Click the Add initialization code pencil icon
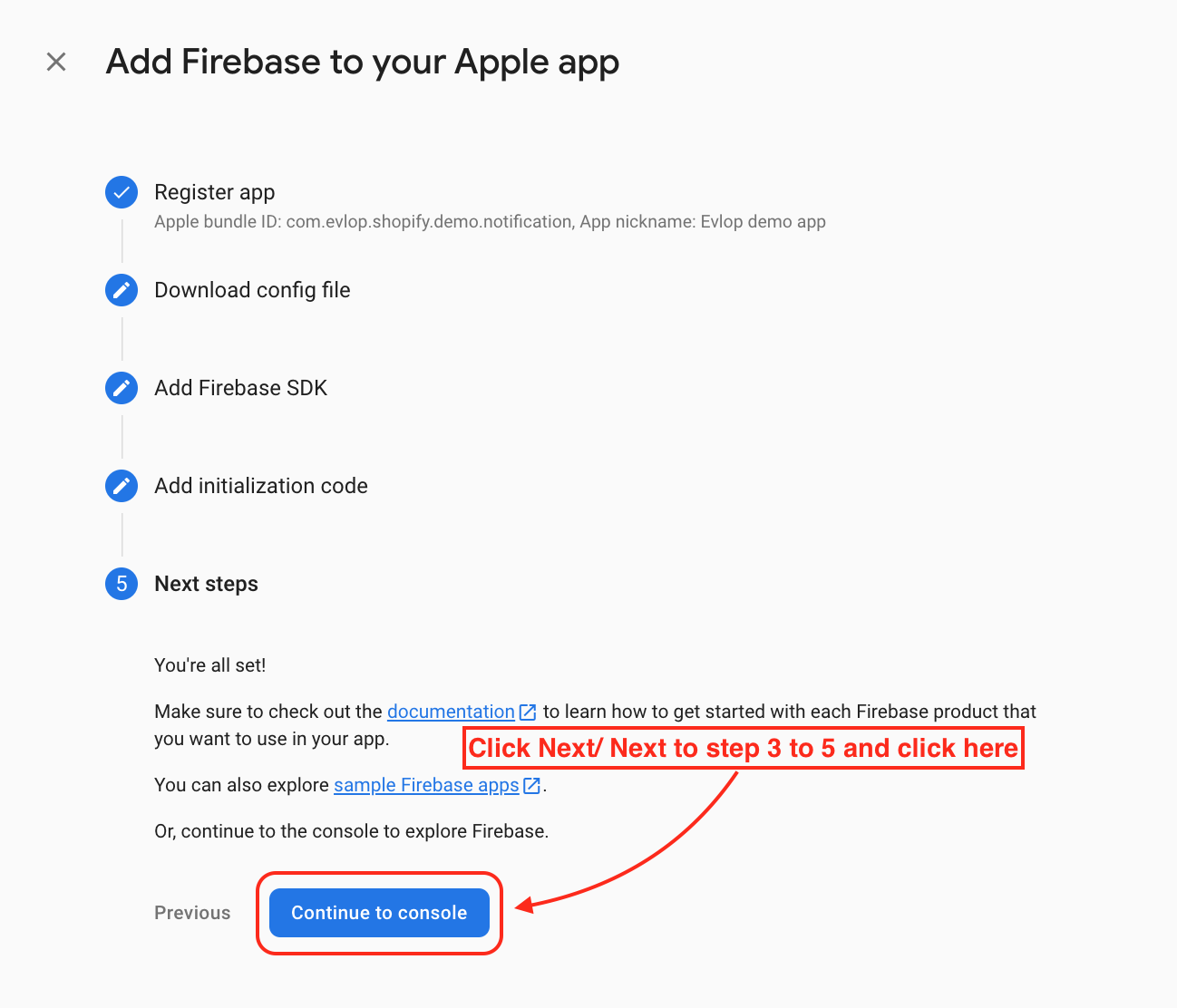This screenshot has width=1177, height=1008. (x=122, y=486)
